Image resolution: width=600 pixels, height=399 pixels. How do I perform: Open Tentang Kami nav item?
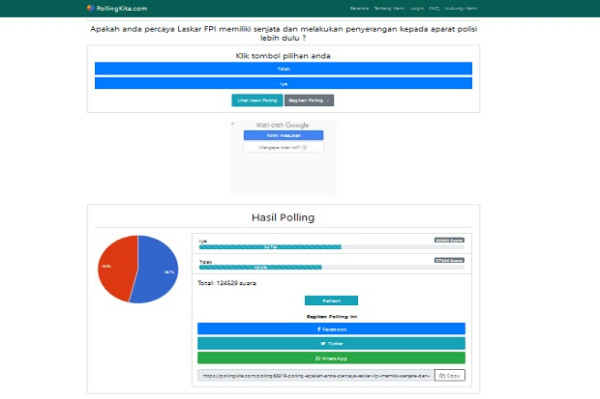tap(389, 8)
